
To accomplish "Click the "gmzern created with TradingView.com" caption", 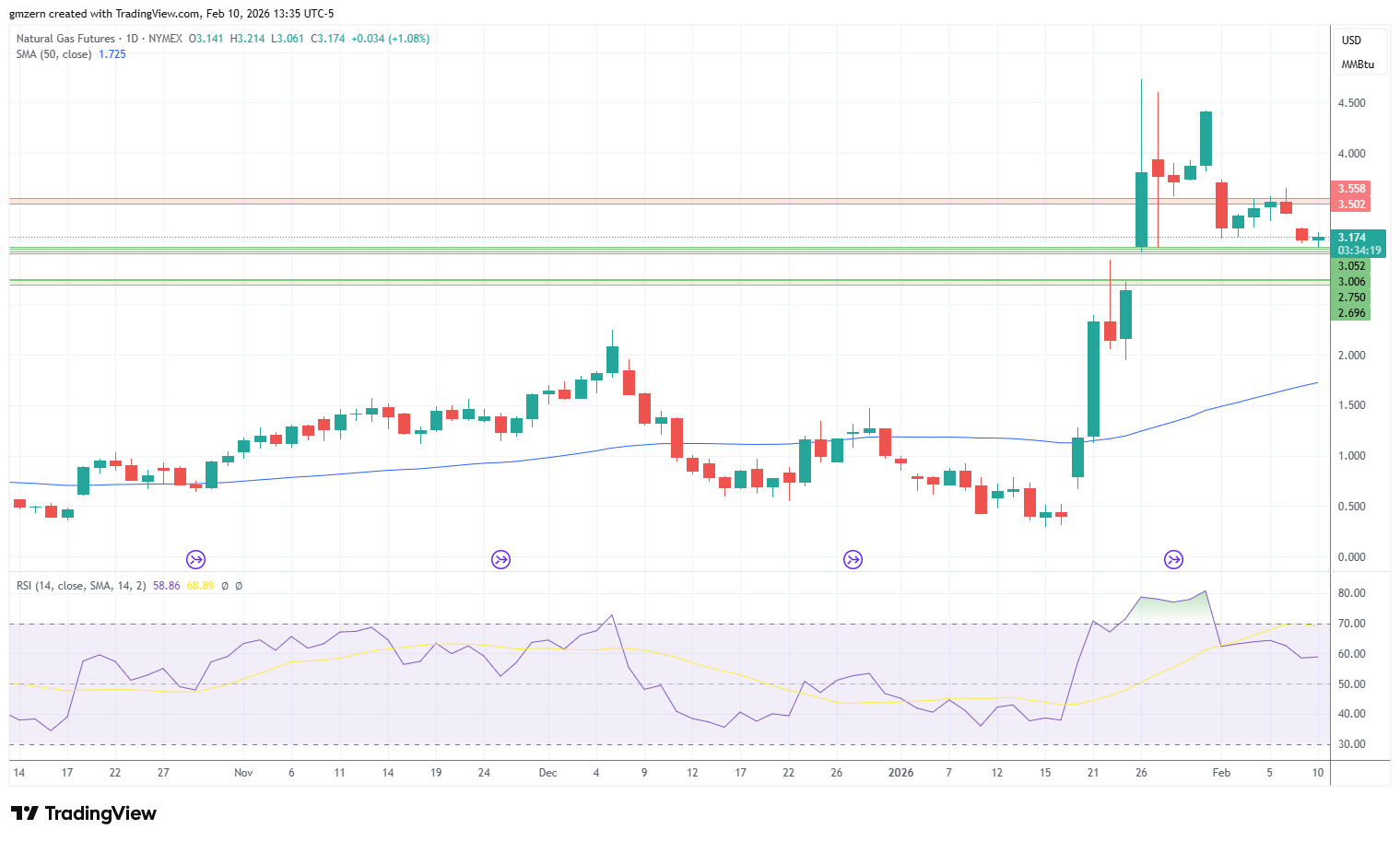I will (105, 14).
